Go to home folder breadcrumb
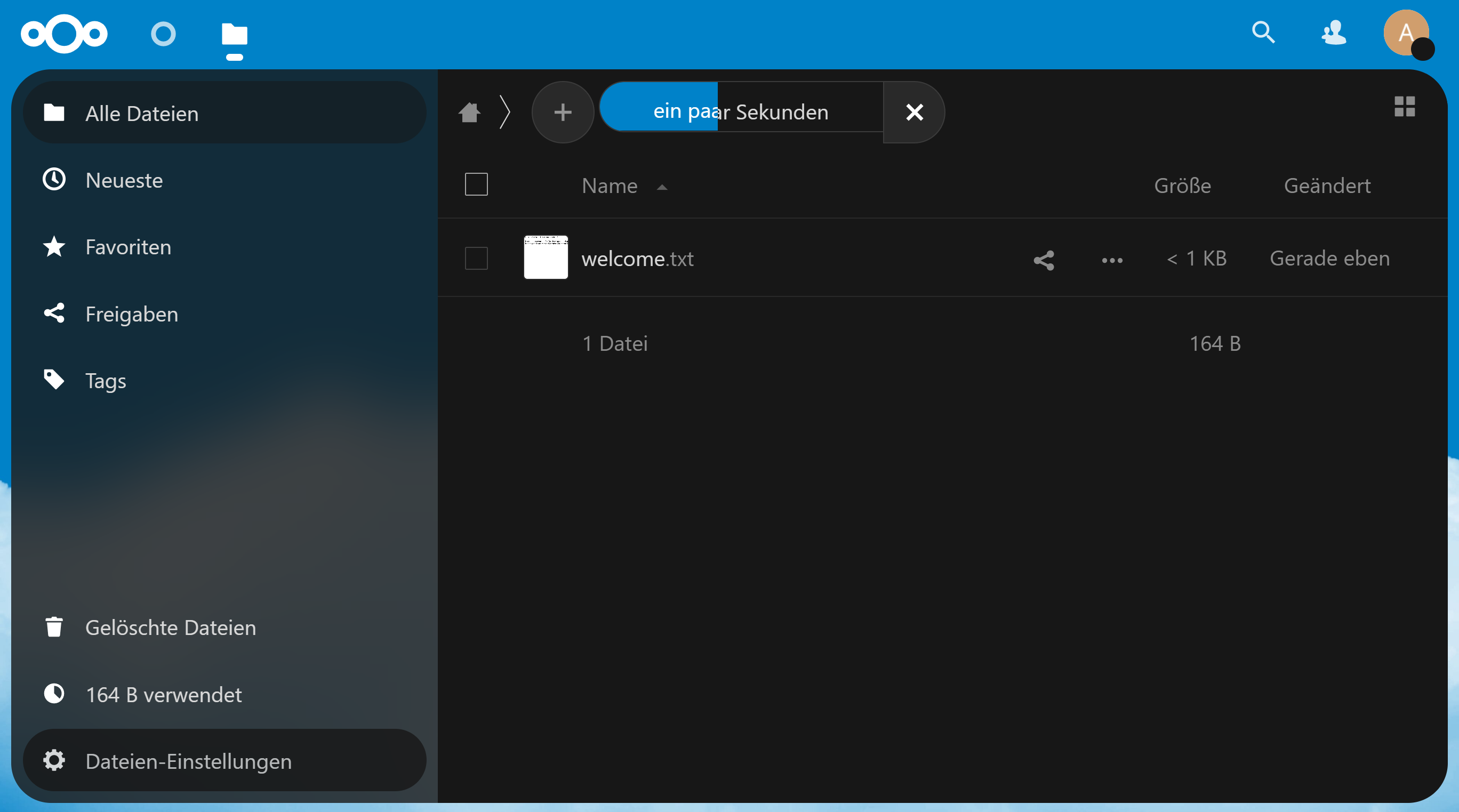 point(469,112)
